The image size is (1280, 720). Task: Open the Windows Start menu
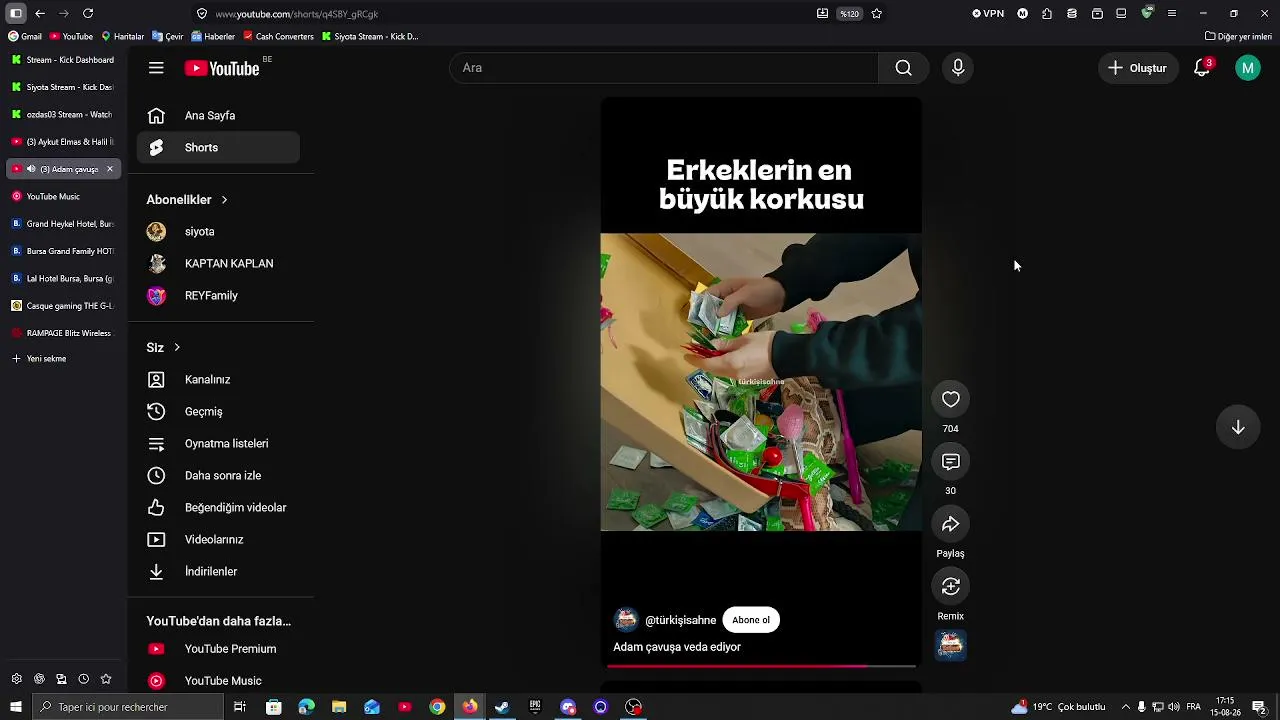pyautogui.click(x=16, y=707)
